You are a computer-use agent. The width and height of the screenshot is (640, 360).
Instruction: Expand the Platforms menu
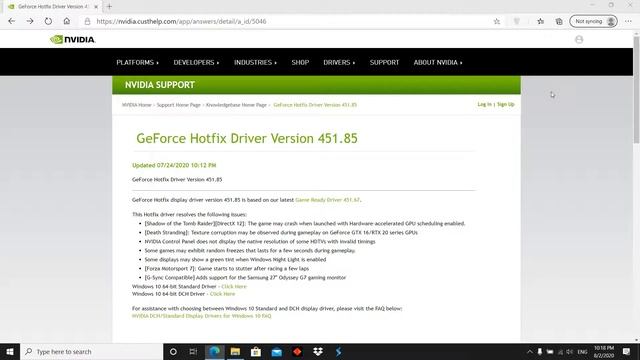[138, 62]
